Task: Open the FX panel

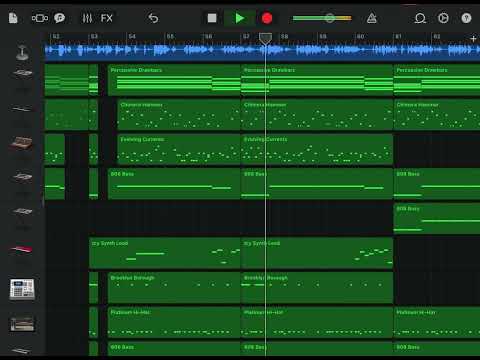Action: pos(107,18)
